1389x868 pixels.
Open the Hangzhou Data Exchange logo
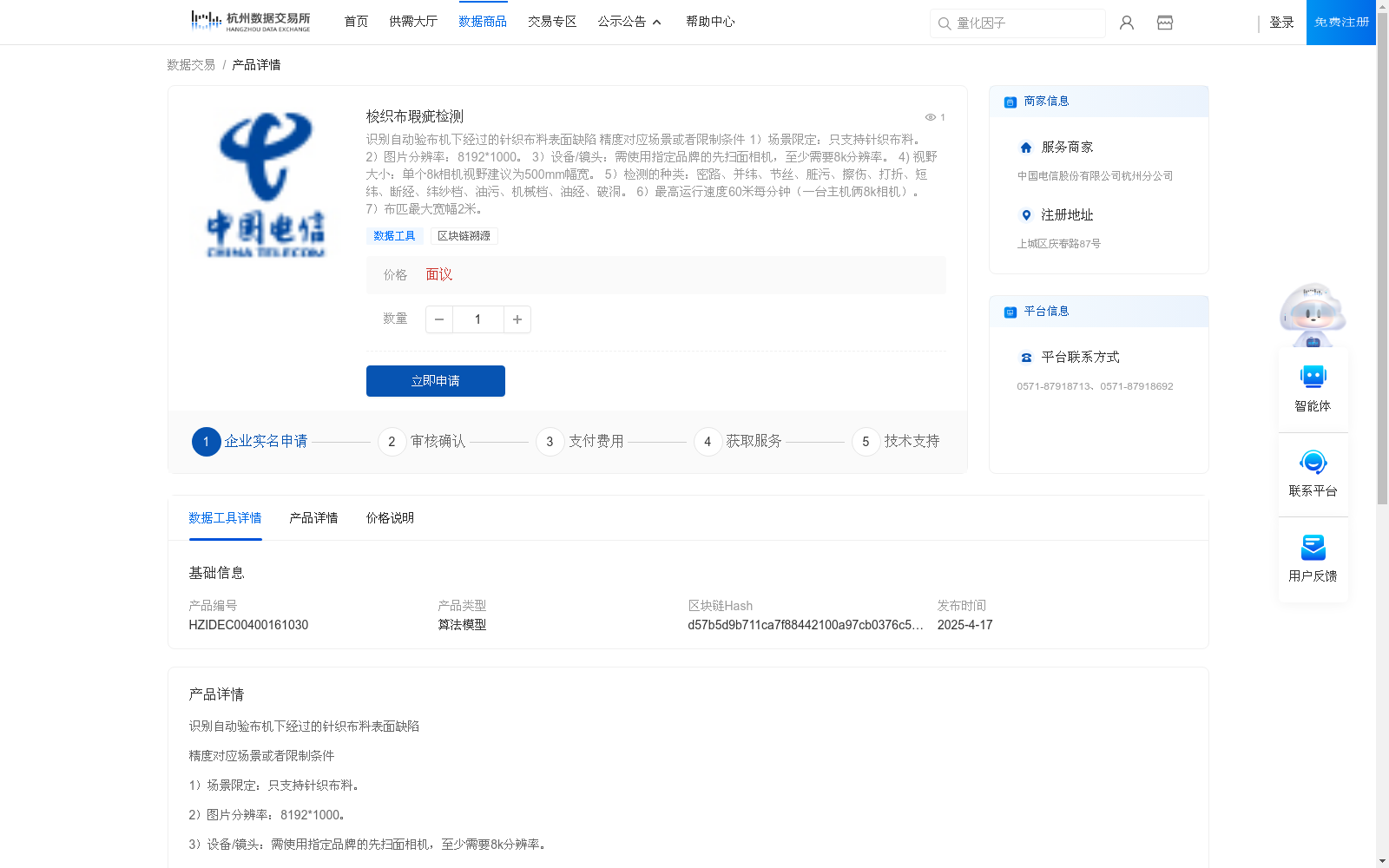[x=250, y=22]
